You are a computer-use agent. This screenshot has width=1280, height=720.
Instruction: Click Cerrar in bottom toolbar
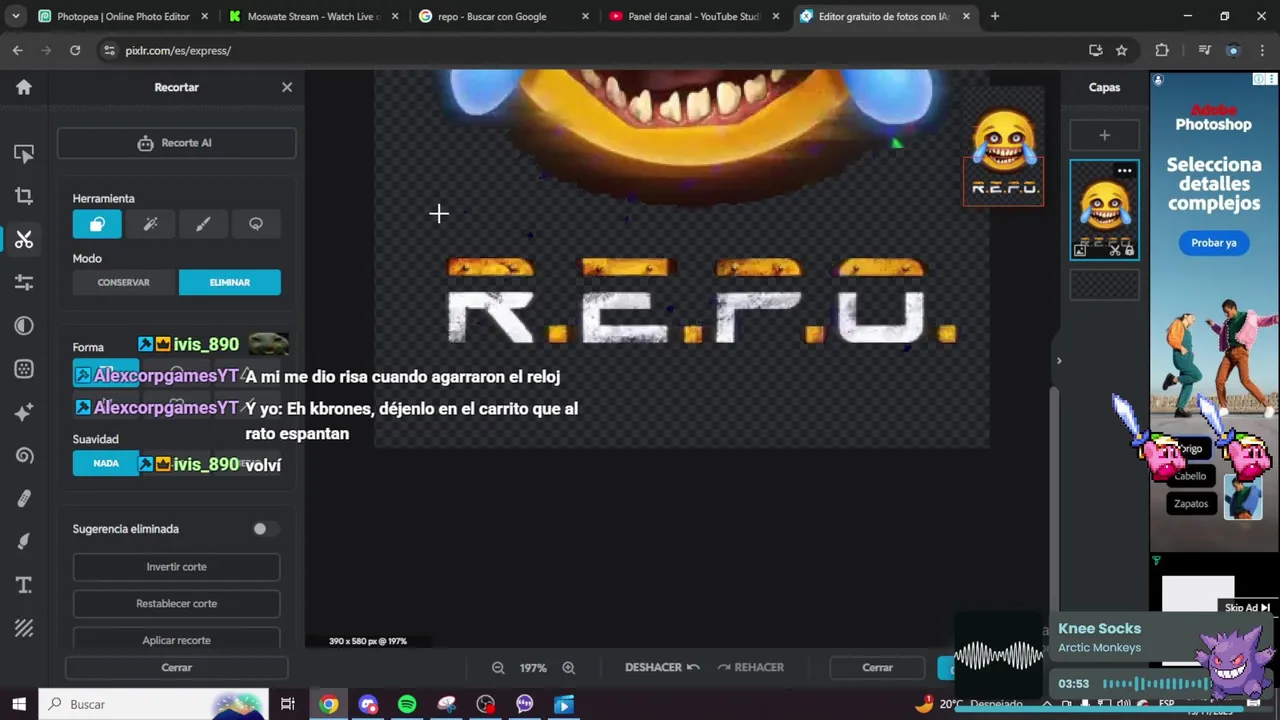pyautogui.click(x=877, y=667)
